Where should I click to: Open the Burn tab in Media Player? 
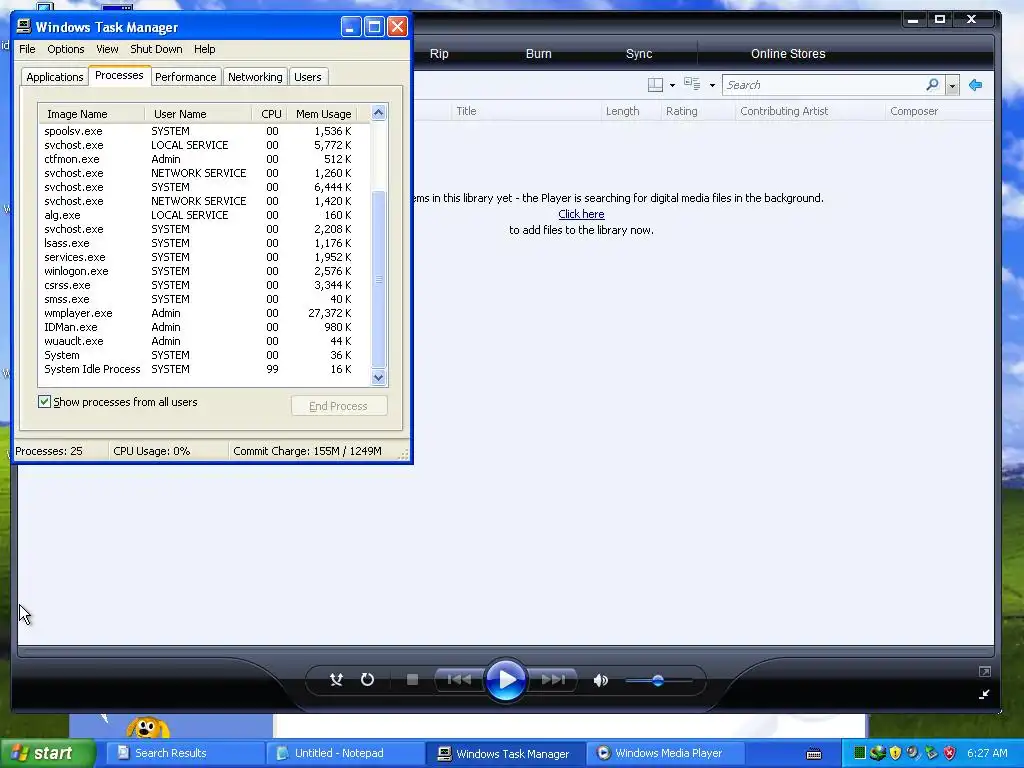click(x=539, y=54)
